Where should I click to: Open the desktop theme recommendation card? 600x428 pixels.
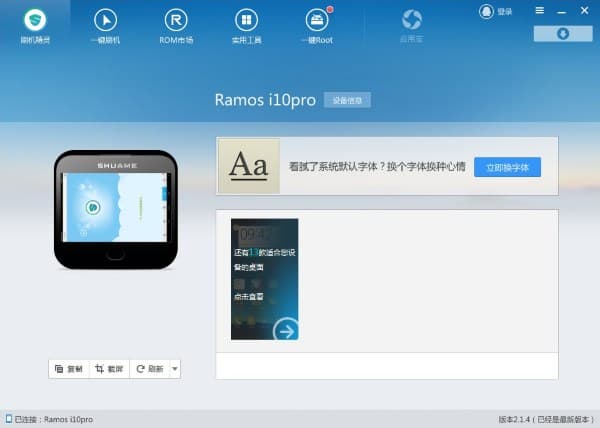point(264,279)
